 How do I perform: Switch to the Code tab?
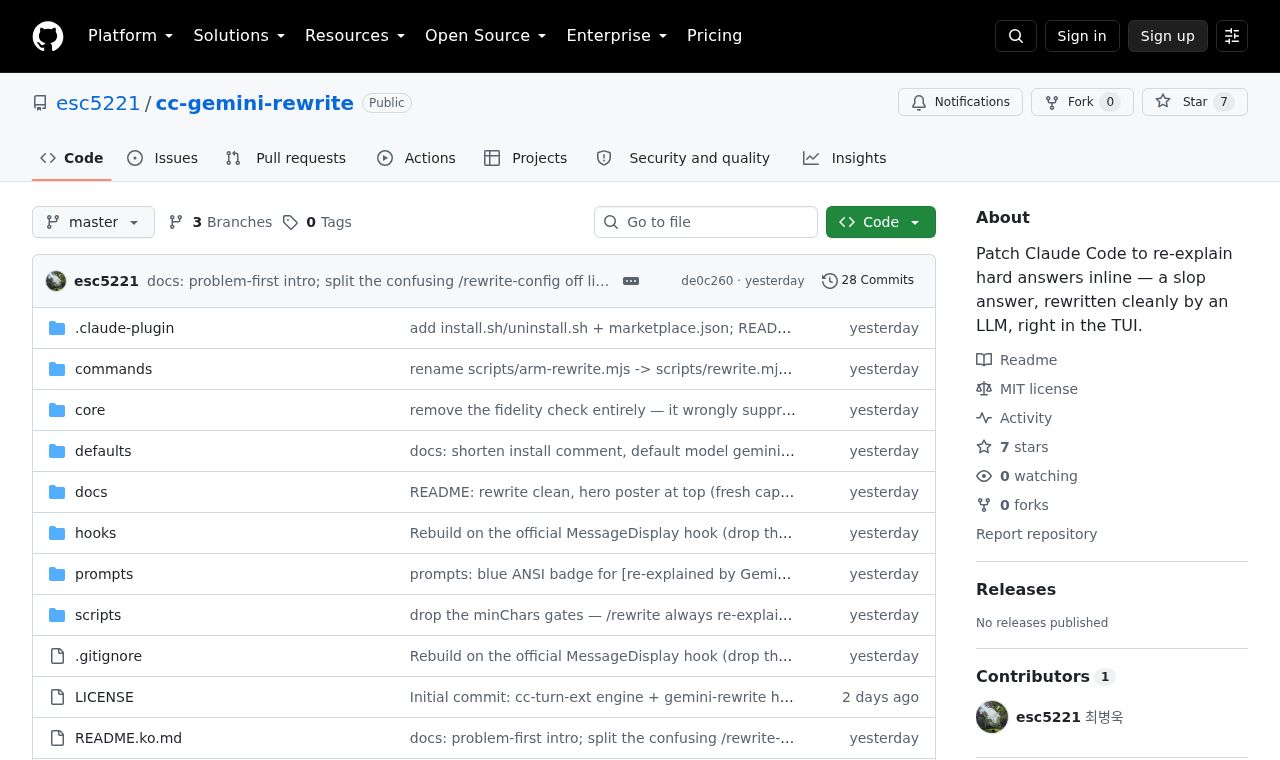pyautogui.click(x=71, y=158)
